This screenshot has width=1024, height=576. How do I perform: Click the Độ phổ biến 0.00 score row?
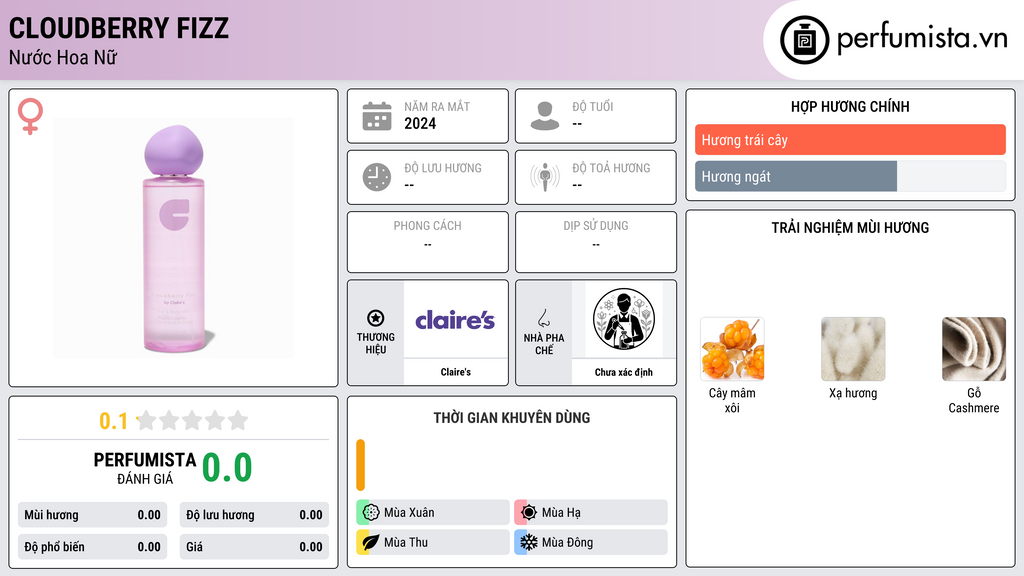click(92, 547)
